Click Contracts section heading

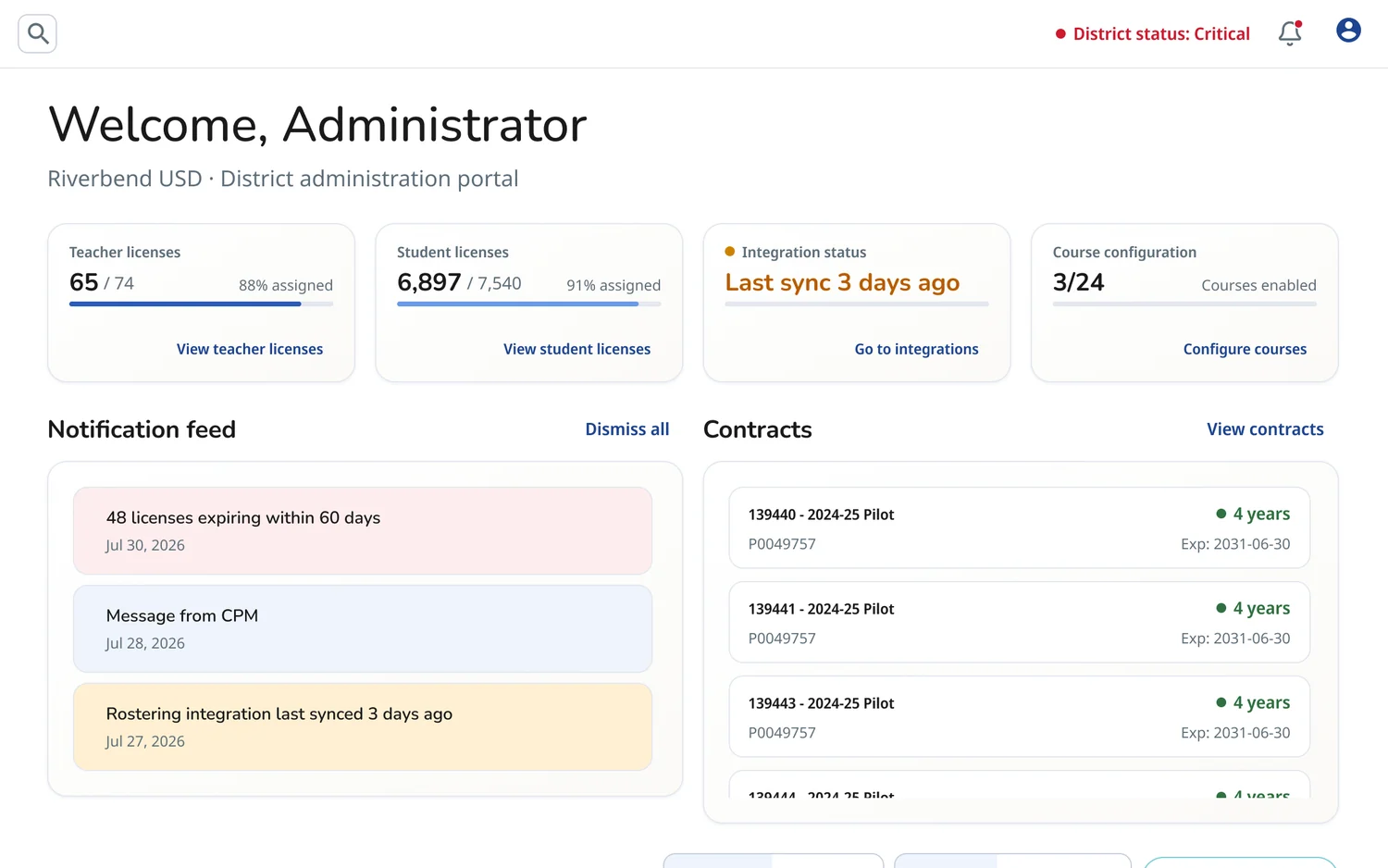click(x=758, y=429)
